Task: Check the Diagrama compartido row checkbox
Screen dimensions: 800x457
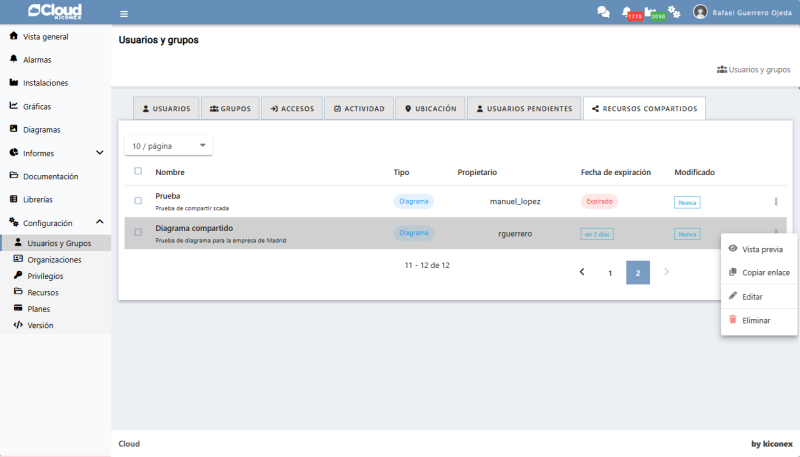Action: coord(138,233)
